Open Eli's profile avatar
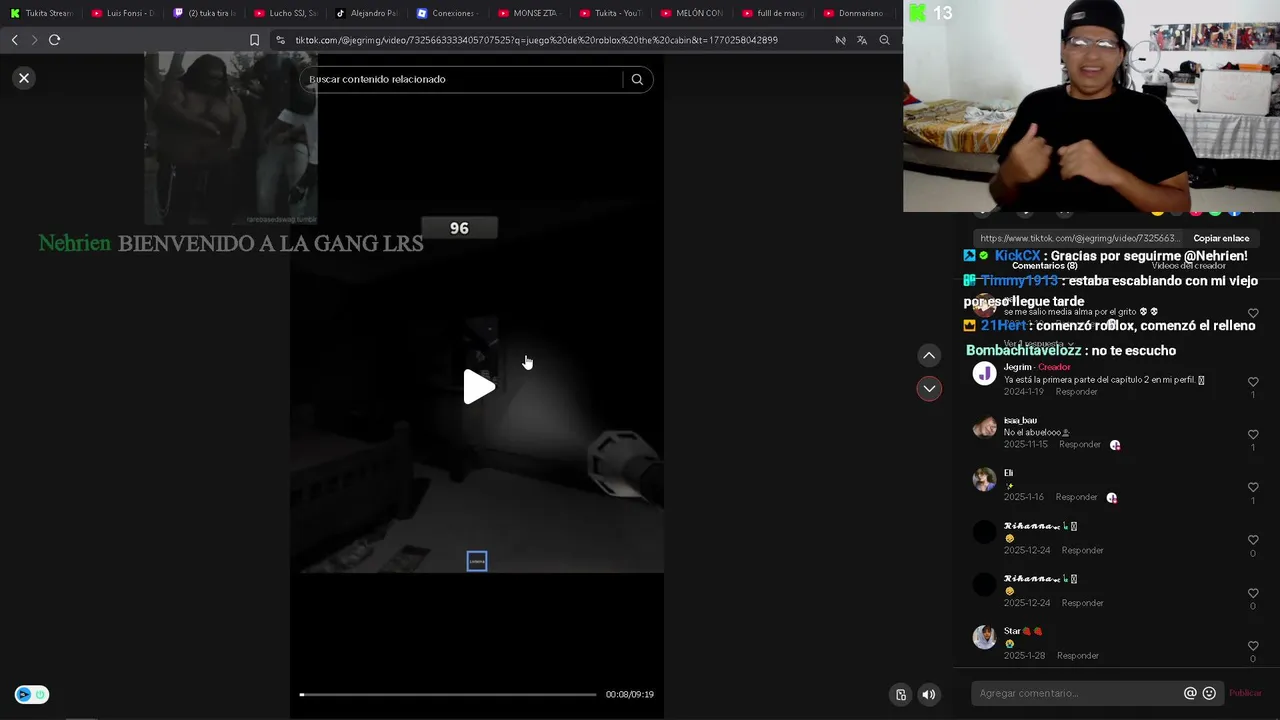 pyautogui.click(x=985, y=480)
